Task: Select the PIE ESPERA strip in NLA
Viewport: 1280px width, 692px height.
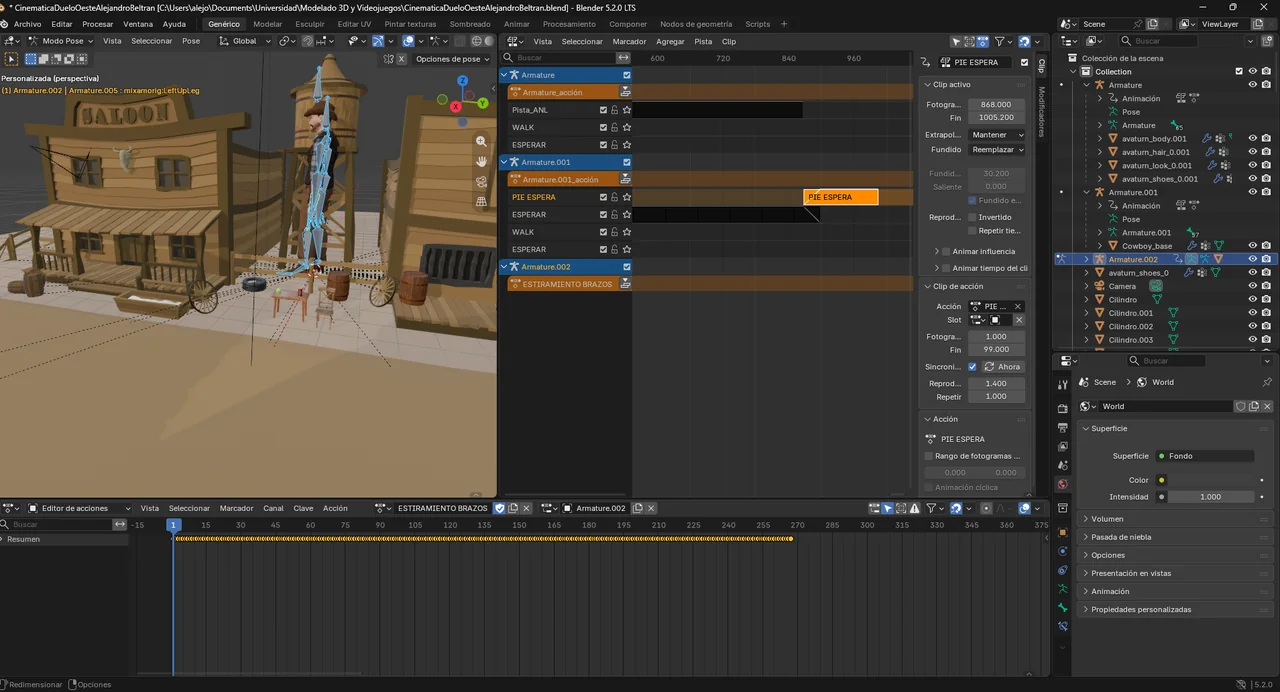Action: click(841, 197)
